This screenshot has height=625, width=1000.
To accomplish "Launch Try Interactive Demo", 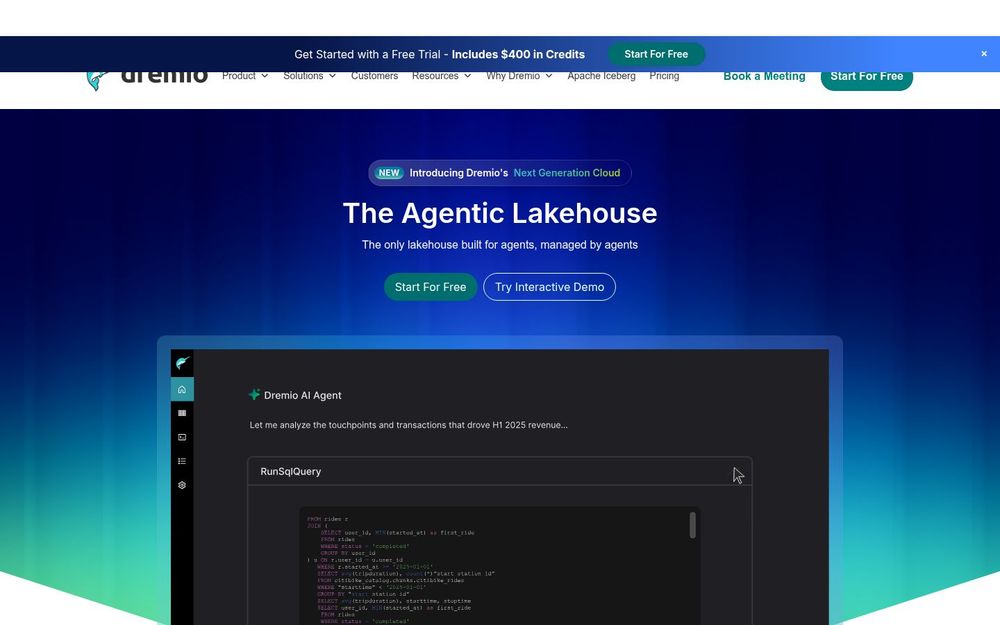I will (550, 287).
